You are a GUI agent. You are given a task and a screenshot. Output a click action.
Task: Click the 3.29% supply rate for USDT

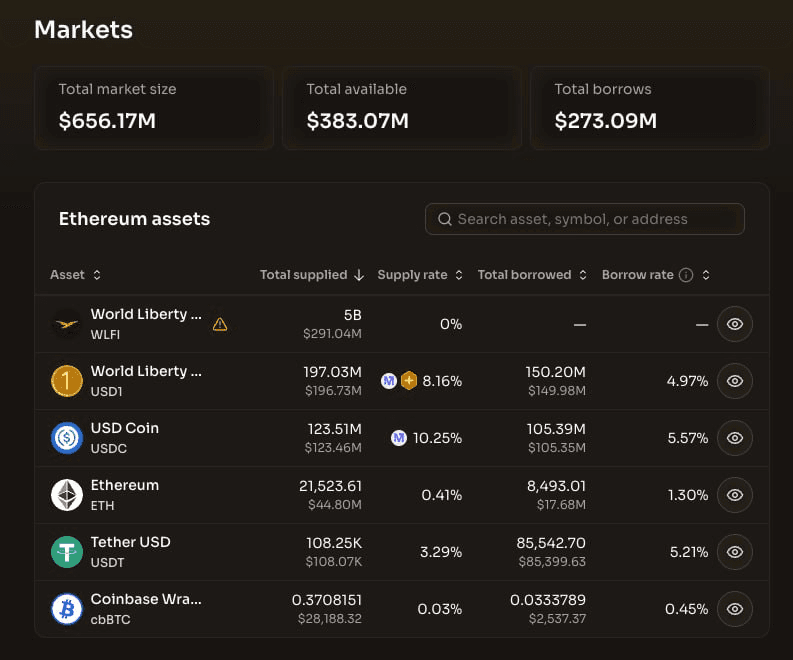point(441,552)
